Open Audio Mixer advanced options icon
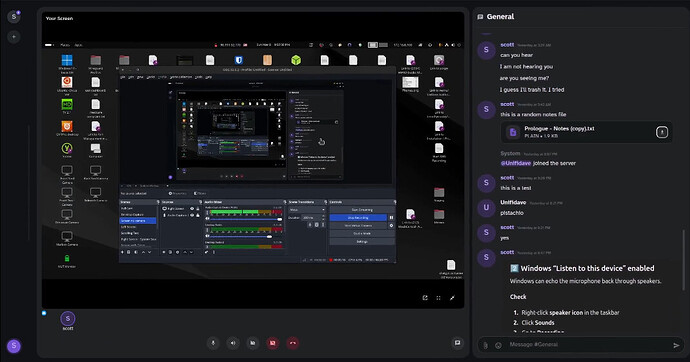This screenshot has height=362, width=690. click(206, 252)
